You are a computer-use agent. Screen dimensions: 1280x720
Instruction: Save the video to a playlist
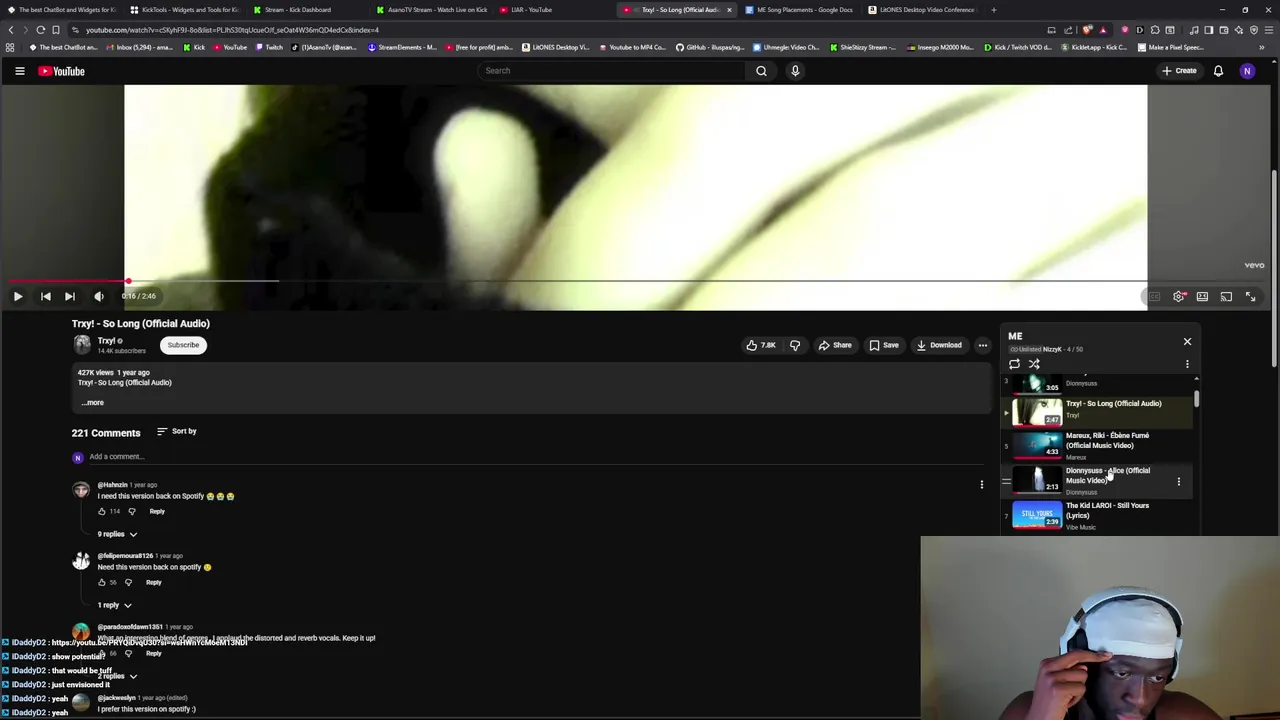883,345
